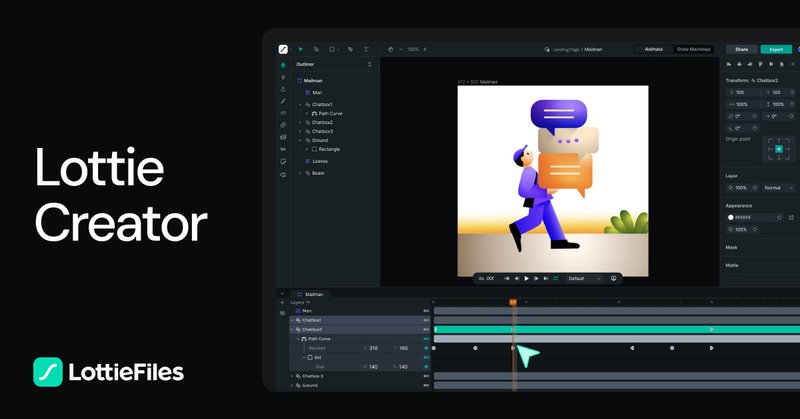Jump to the last frame
The width and height of the screenshot is (800, 419).
[545, 279]
